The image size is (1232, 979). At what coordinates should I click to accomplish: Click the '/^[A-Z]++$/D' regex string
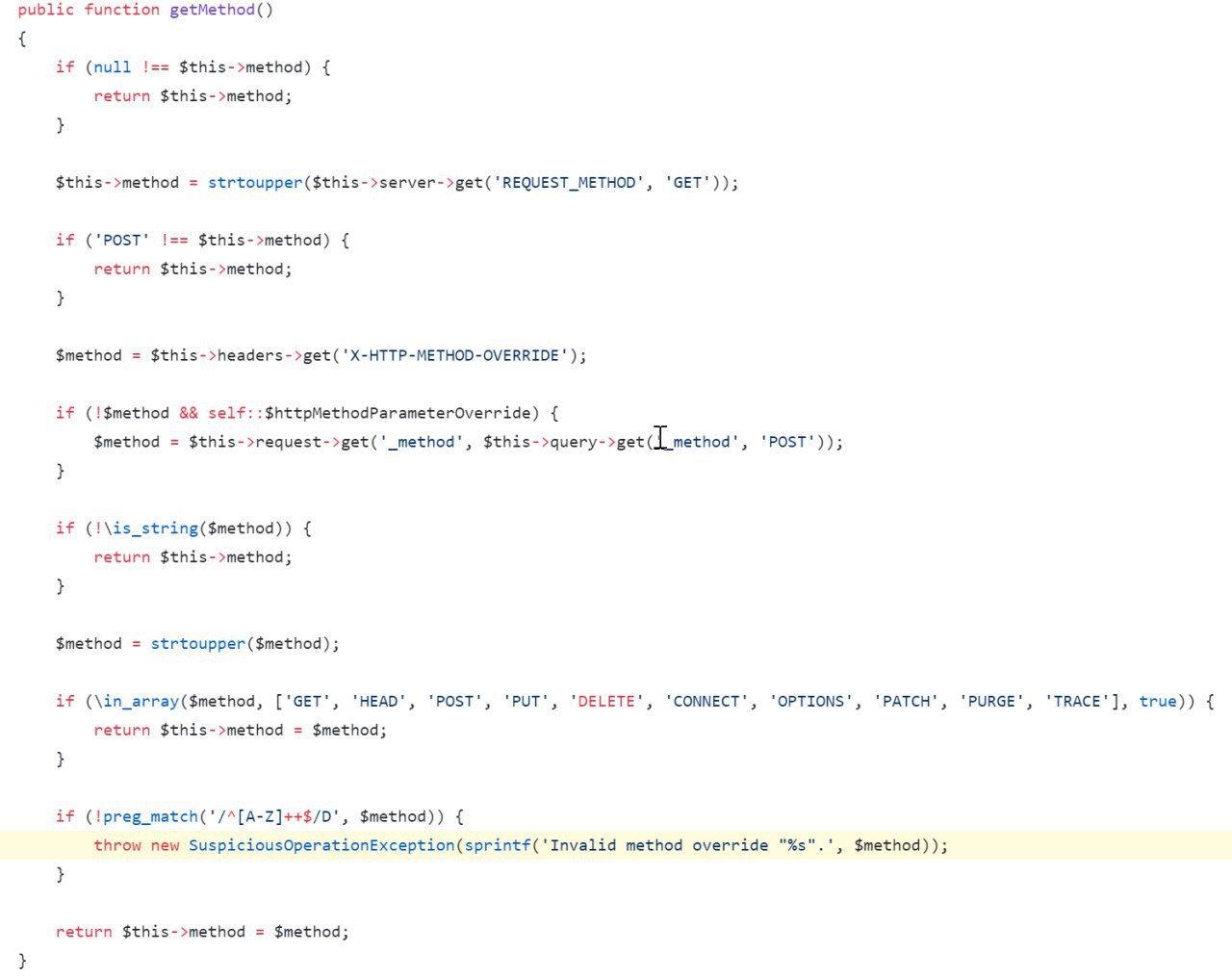[274, 817]
